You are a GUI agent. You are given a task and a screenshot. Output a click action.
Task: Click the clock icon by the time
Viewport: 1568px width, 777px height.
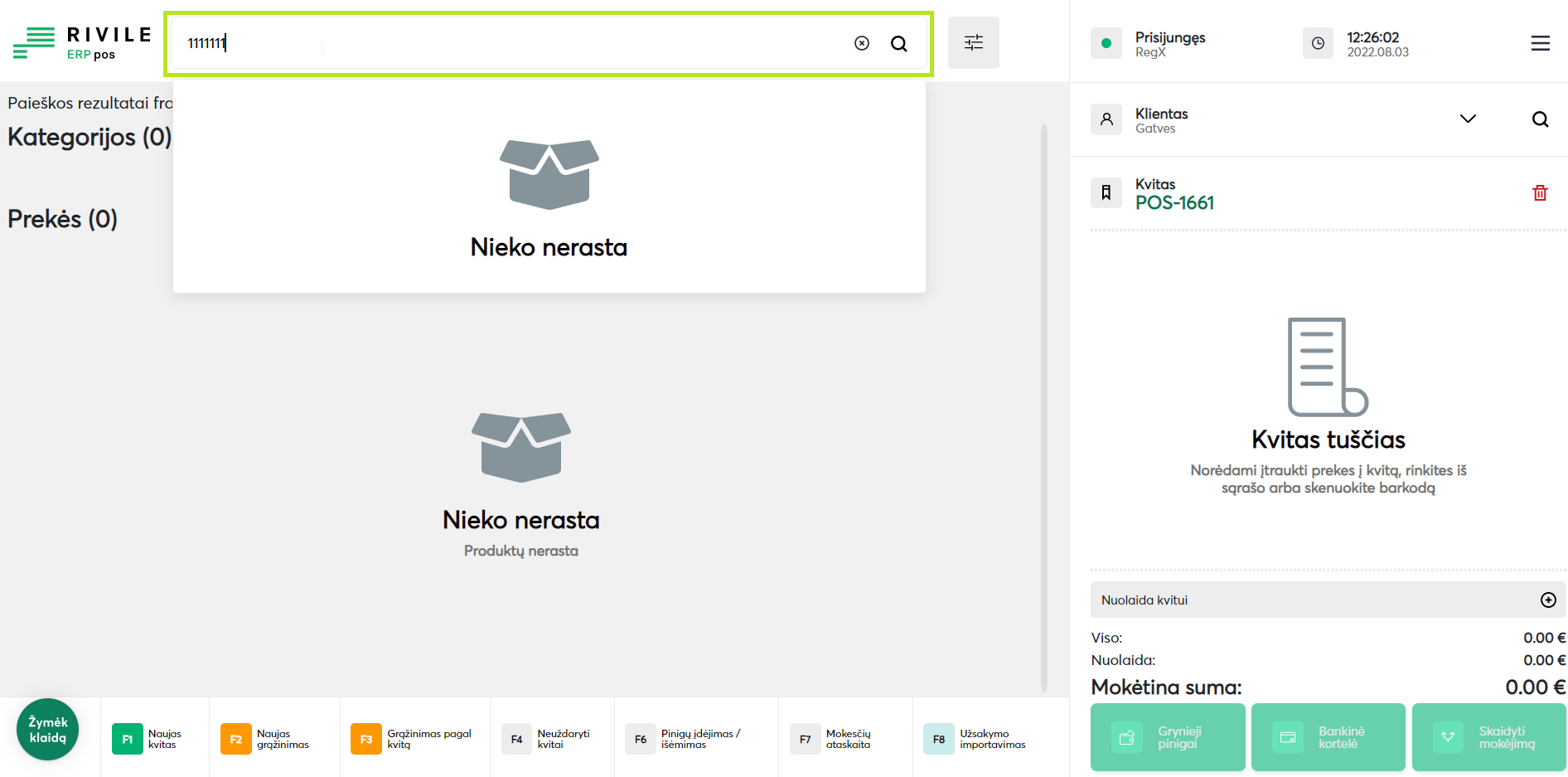(1318, 43)
